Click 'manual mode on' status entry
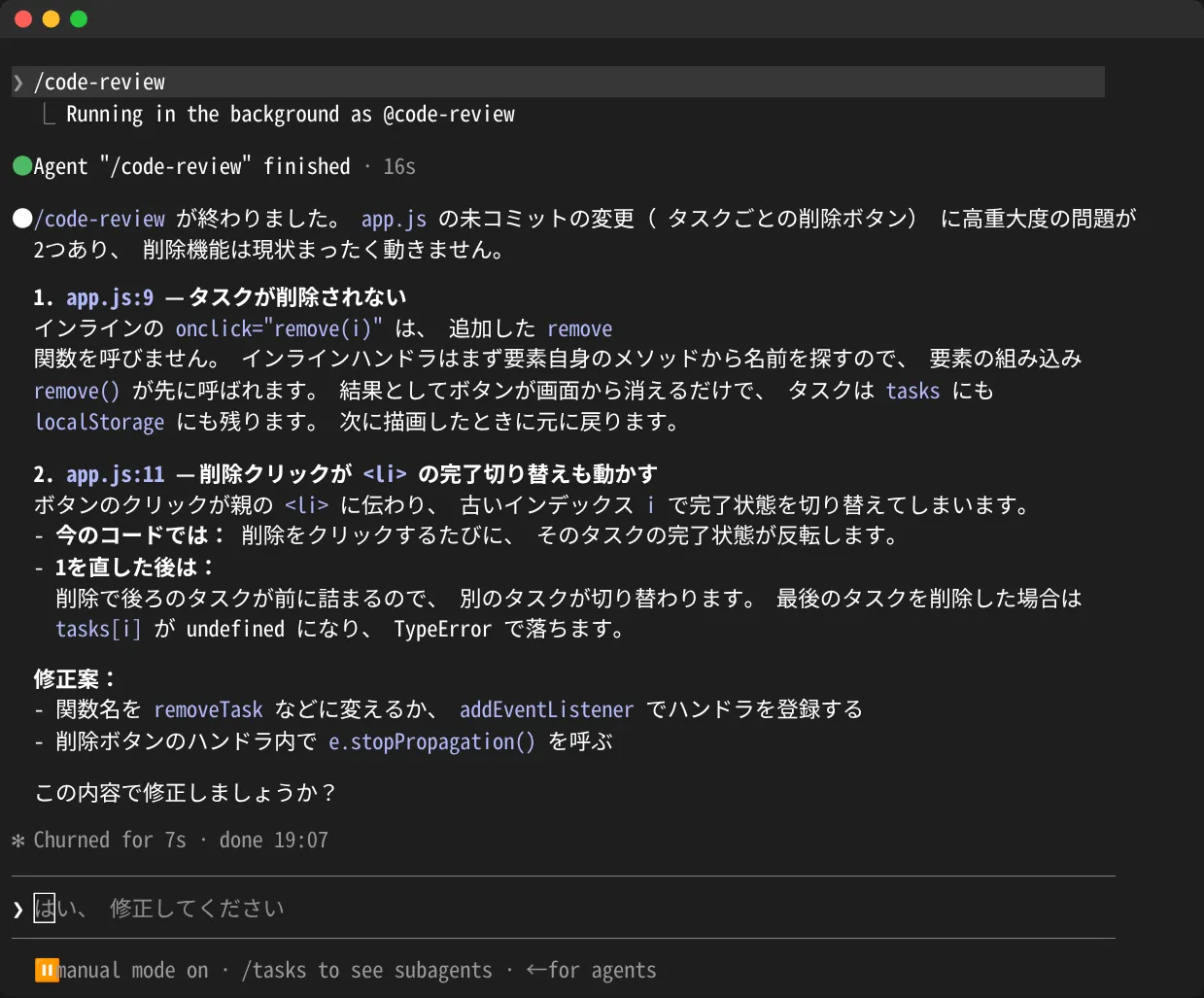This screenshot has height=998, width=1204. click(133, 971)
